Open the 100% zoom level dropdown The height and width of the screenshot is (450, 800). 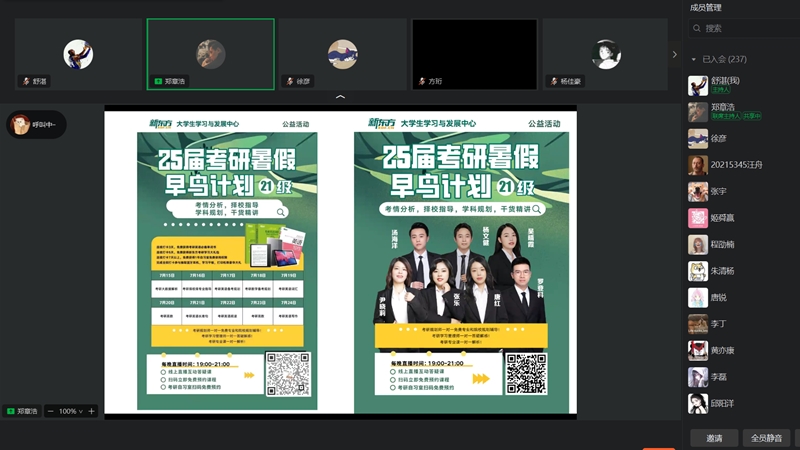[70, 411]
